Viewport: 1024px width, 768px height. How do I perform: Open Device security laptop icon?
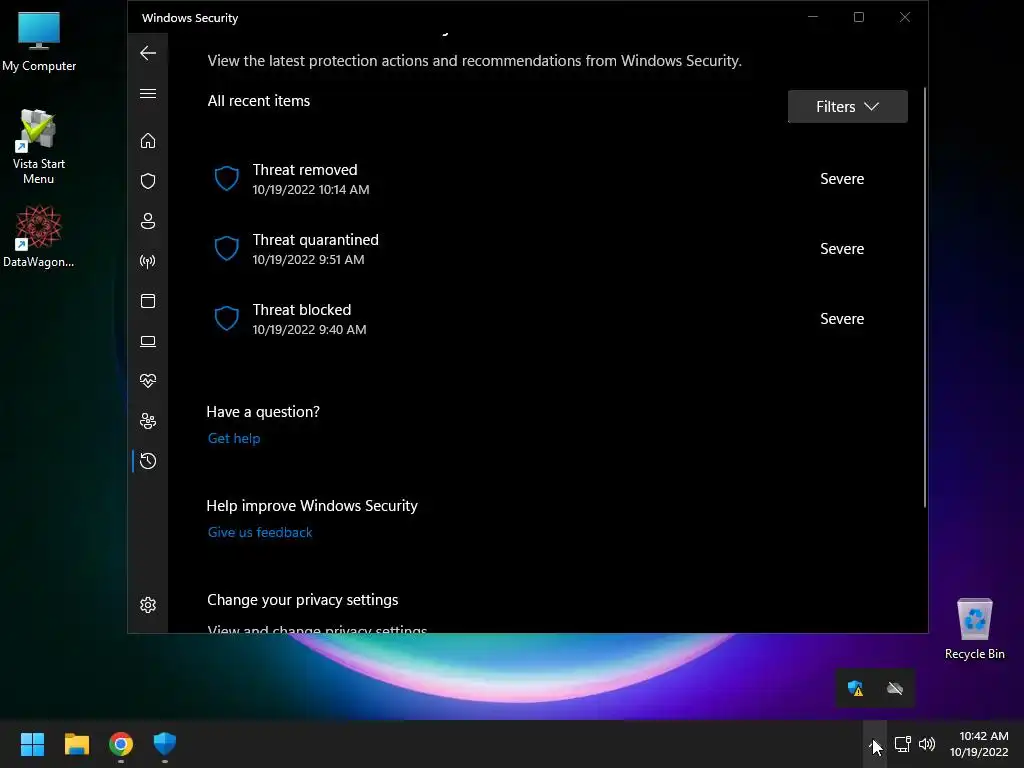pos(148,341)
